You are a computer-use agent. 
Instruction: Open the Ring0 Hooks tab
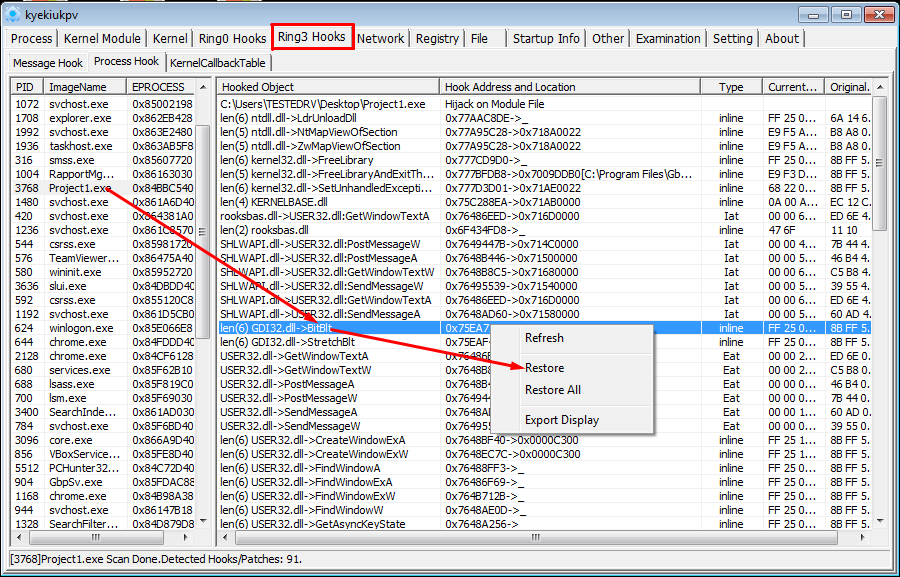[x=232, y=39]
